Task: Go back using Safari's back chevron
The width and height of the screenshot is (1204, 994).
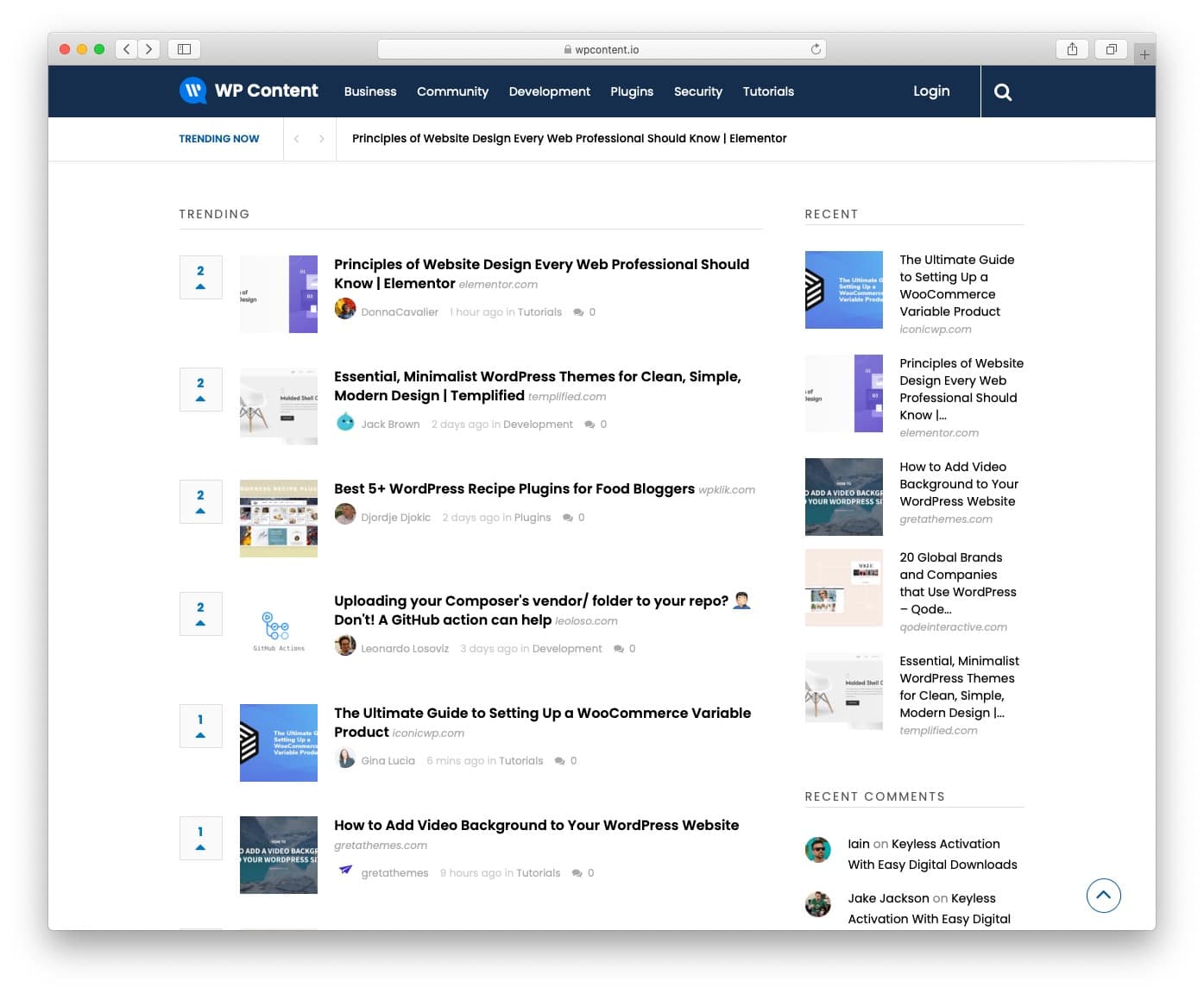Action: (x=127, y=49)
